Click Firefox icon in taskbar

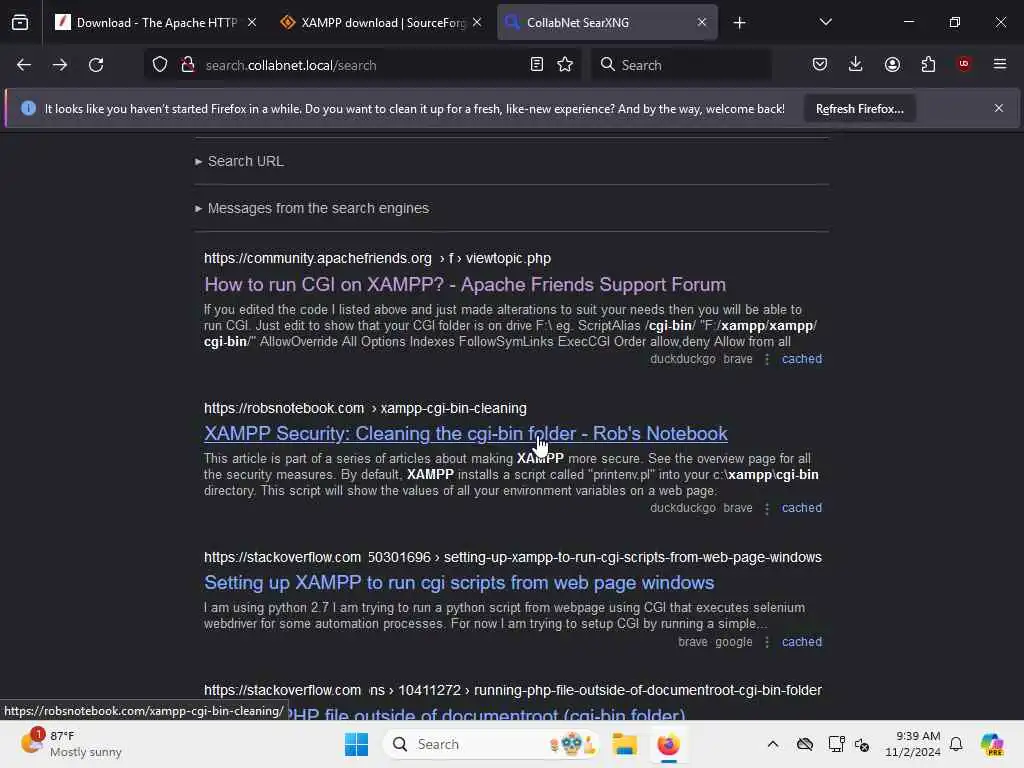pyautogui.click(x=668, y=744)
